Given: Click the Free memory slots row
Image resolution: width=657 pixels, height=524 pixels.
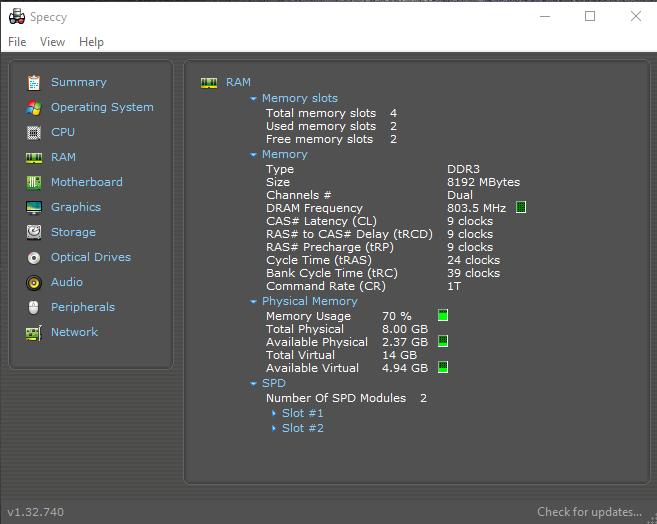Looking at the screenshot, I should (331, 139).
